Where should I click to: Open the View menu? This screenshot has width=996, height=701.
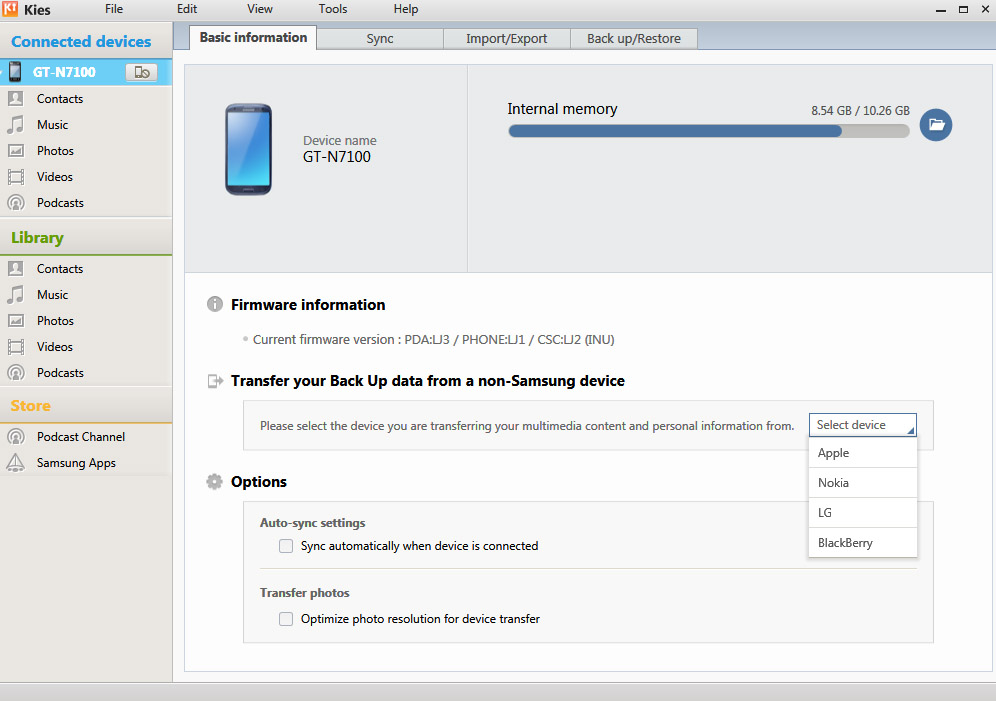coord(260,9)
